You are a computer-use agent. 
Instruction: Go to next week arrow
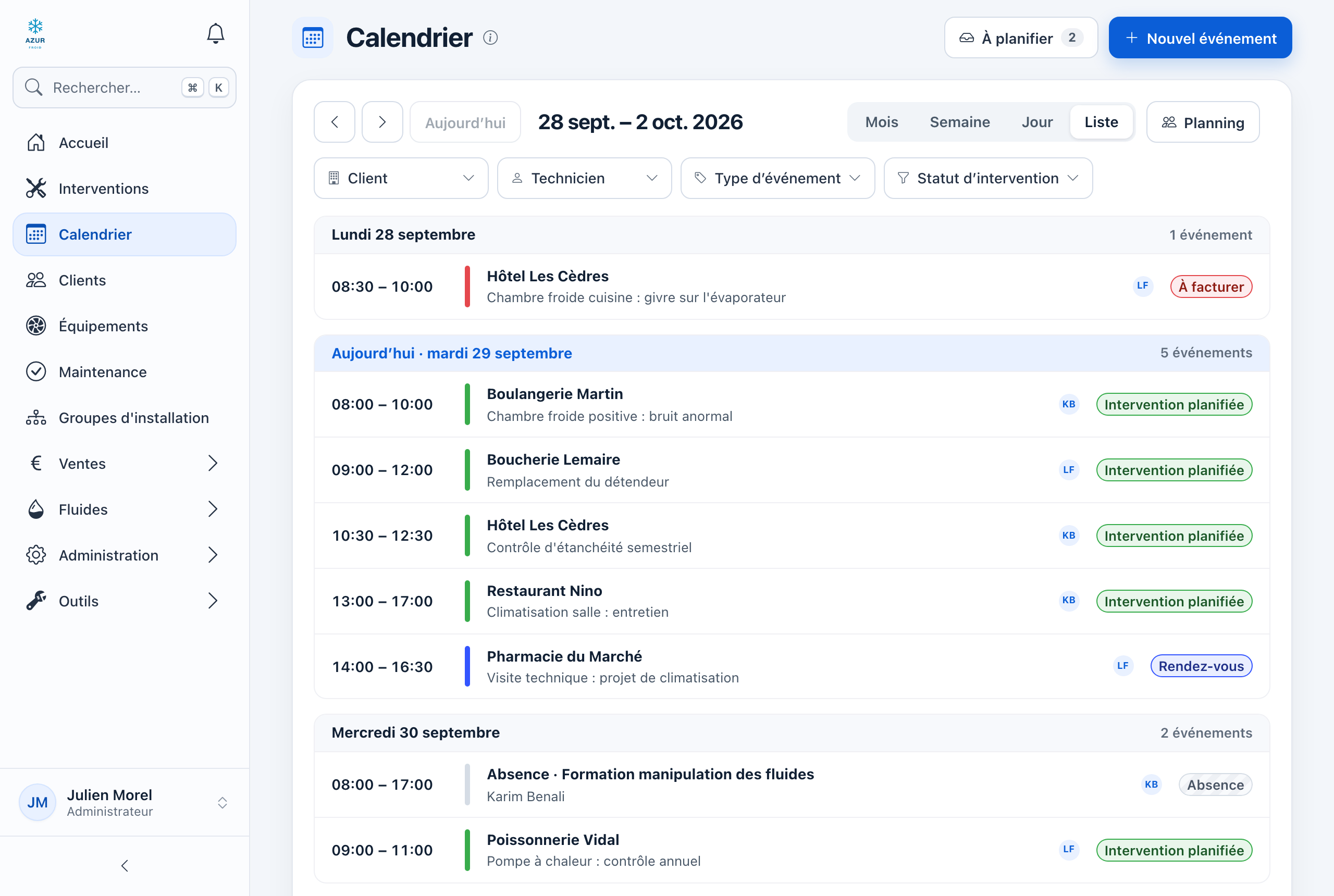tap(382, 122)
